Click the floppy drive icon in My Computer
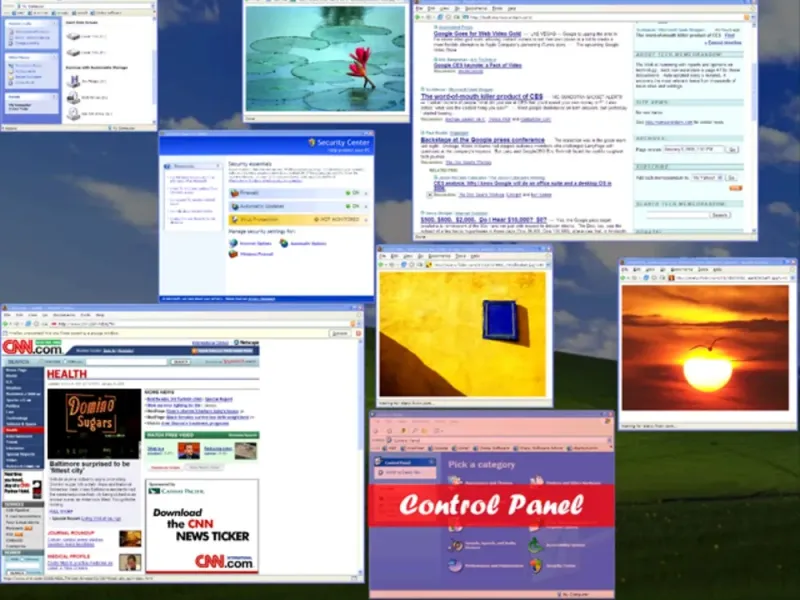Image resolution: width=800 pixels, height=600 pixels. [x=73, y=81]
